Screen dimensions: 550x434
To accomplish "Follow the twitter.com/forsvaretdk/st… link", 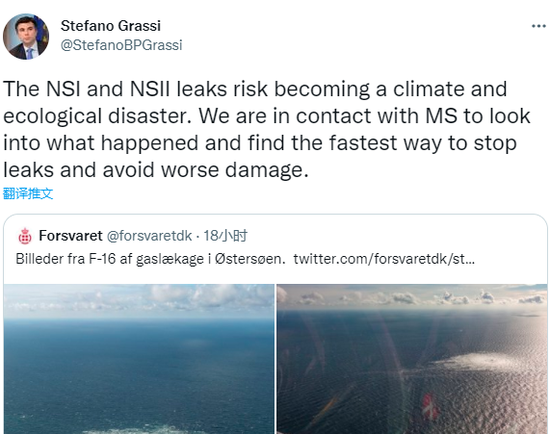I will (x=384, y=259).
